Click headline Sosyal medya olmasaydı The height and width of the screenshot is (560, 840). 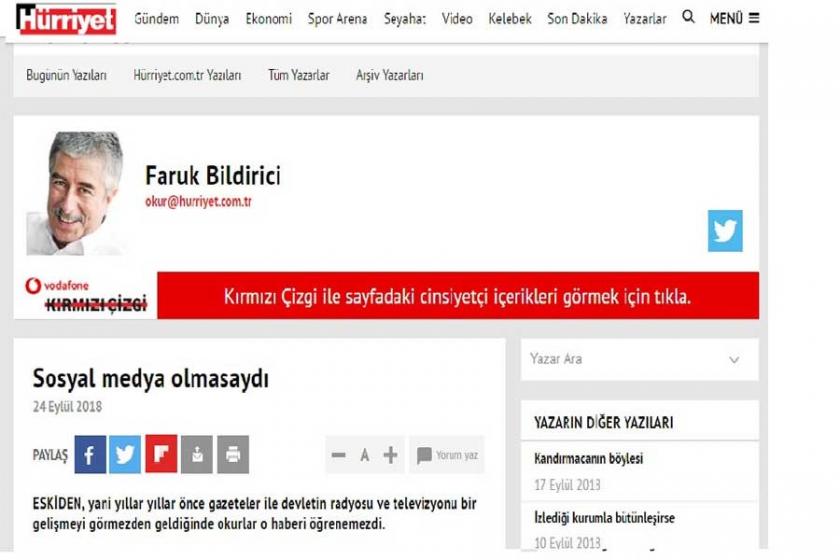[151, 379]
